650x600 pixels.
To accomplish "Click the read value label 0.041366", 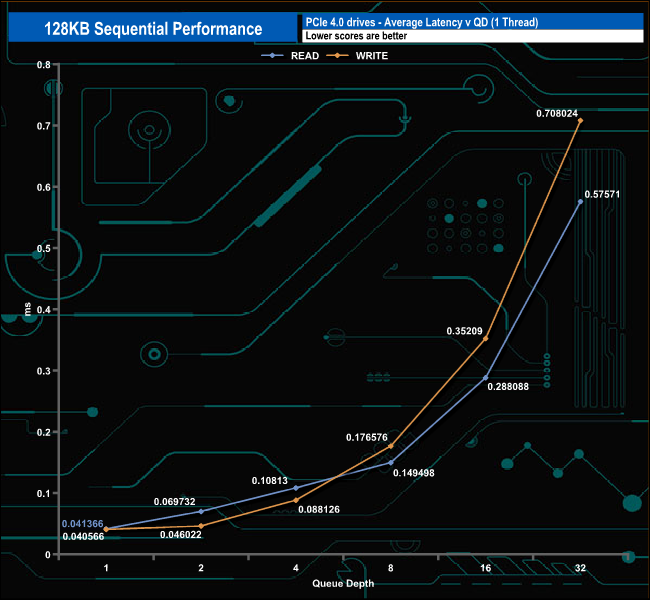I will pyautogui.click(x=82, y=524).
